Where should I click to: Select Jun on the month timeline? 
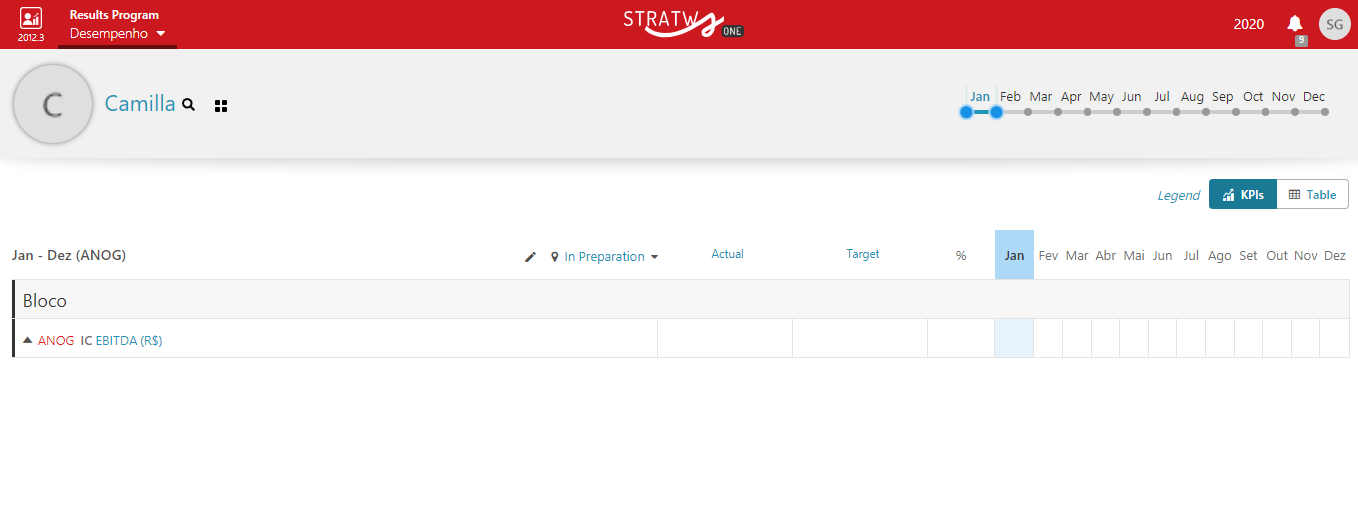tap(1132, 97)
